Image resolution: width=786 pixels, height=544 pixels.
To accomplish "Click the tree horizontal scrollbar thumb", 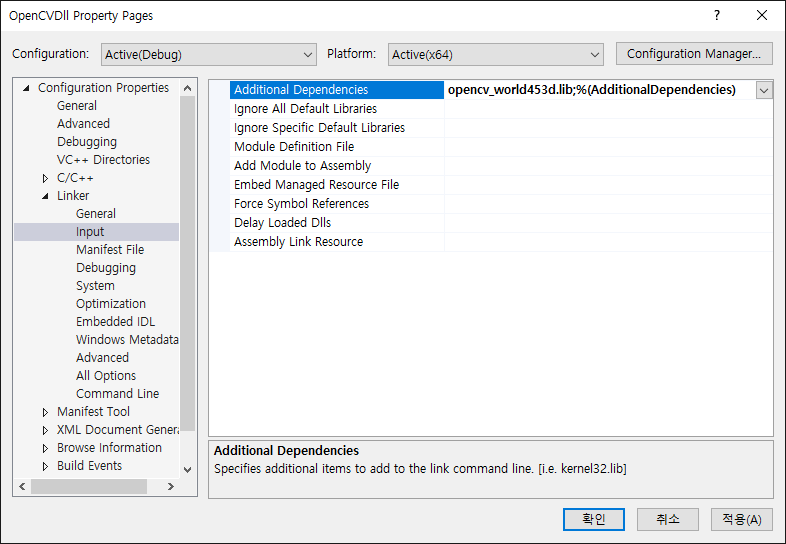I will click(89, 486).
